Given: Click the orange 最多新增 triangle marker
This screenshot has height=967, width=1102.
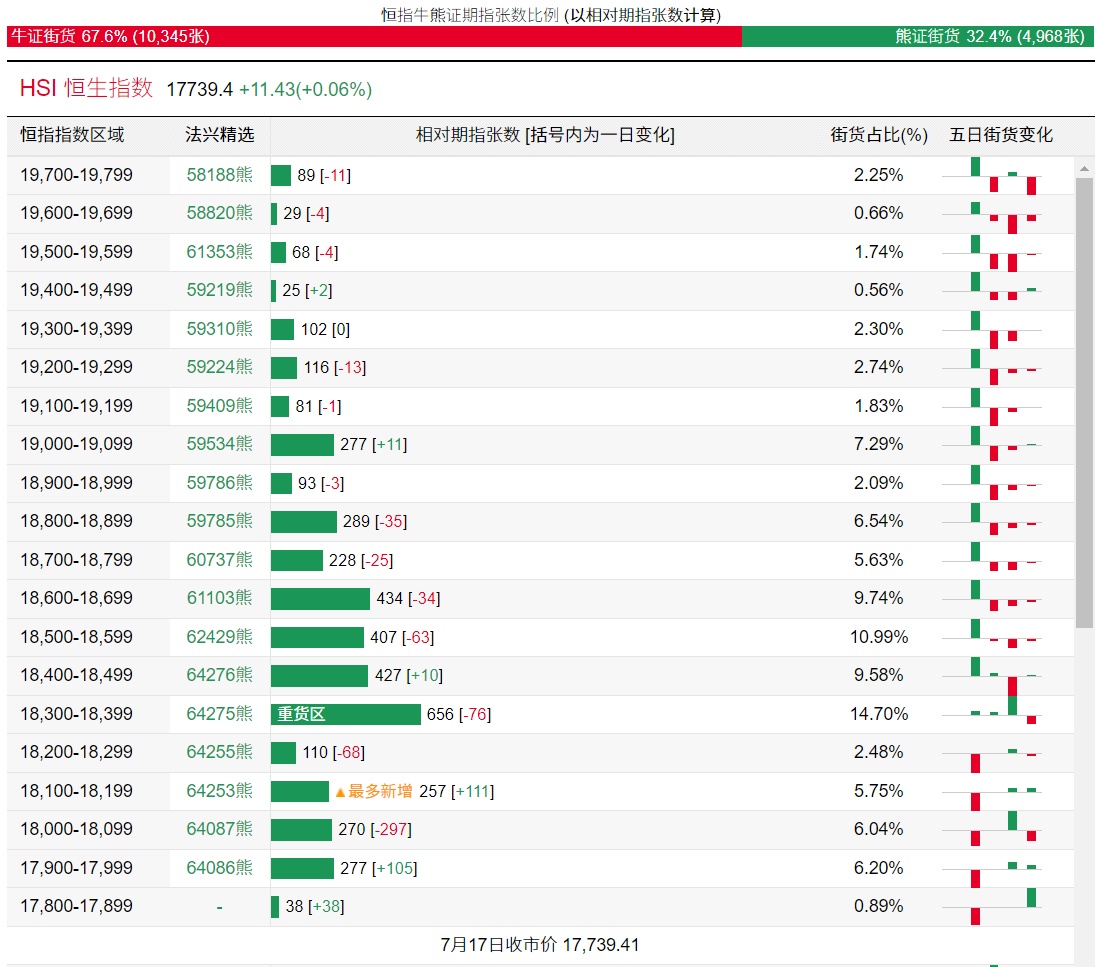Looking at the screenshot, I should pyautogui.click(x=340, y=792).
